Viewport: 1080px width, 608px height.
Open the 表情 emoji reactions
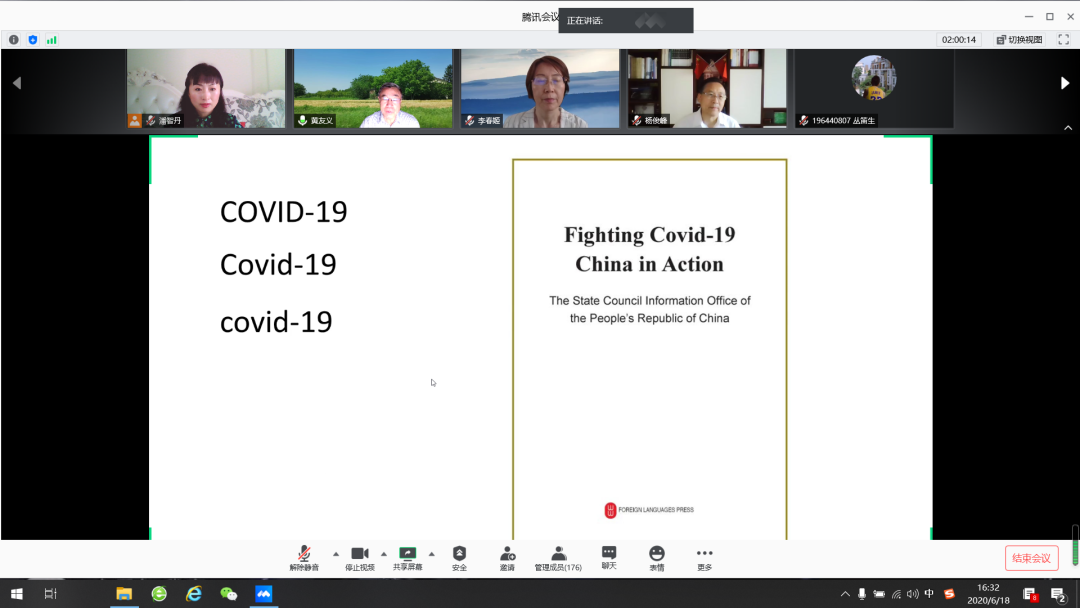tap(656, 557)
